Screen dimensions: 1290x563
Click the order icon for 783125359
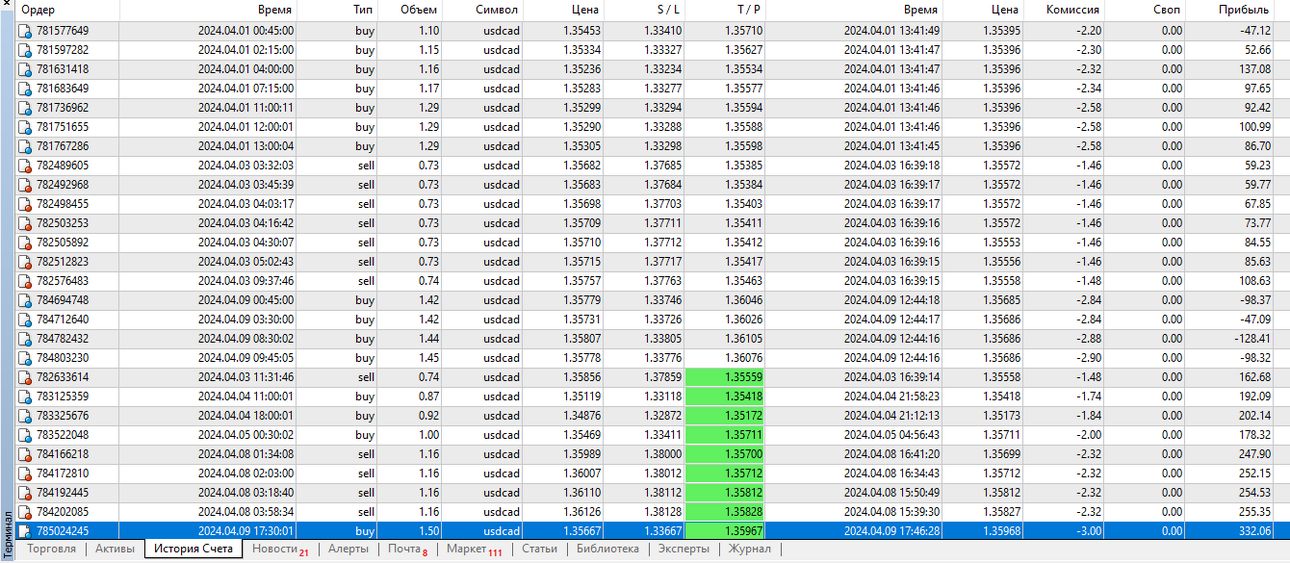(26, 396)
